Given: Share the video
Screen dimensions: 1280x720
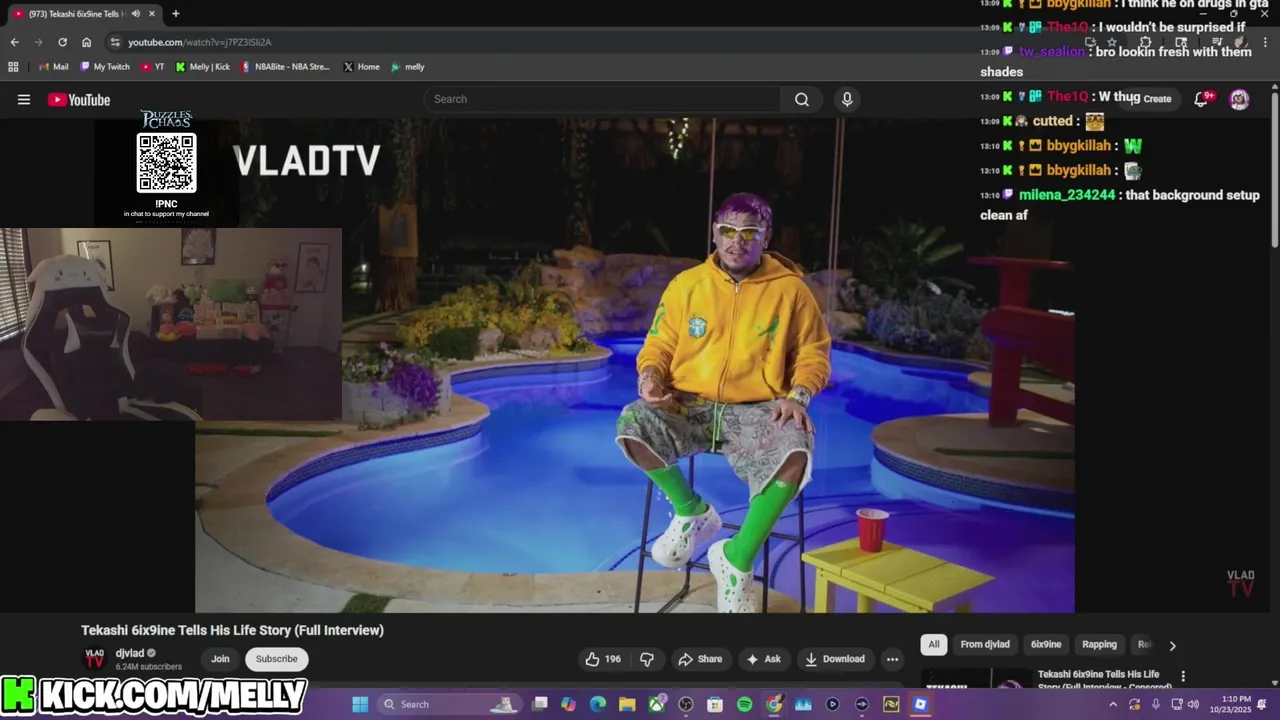Looking at the screenshot, I should 699,659.
